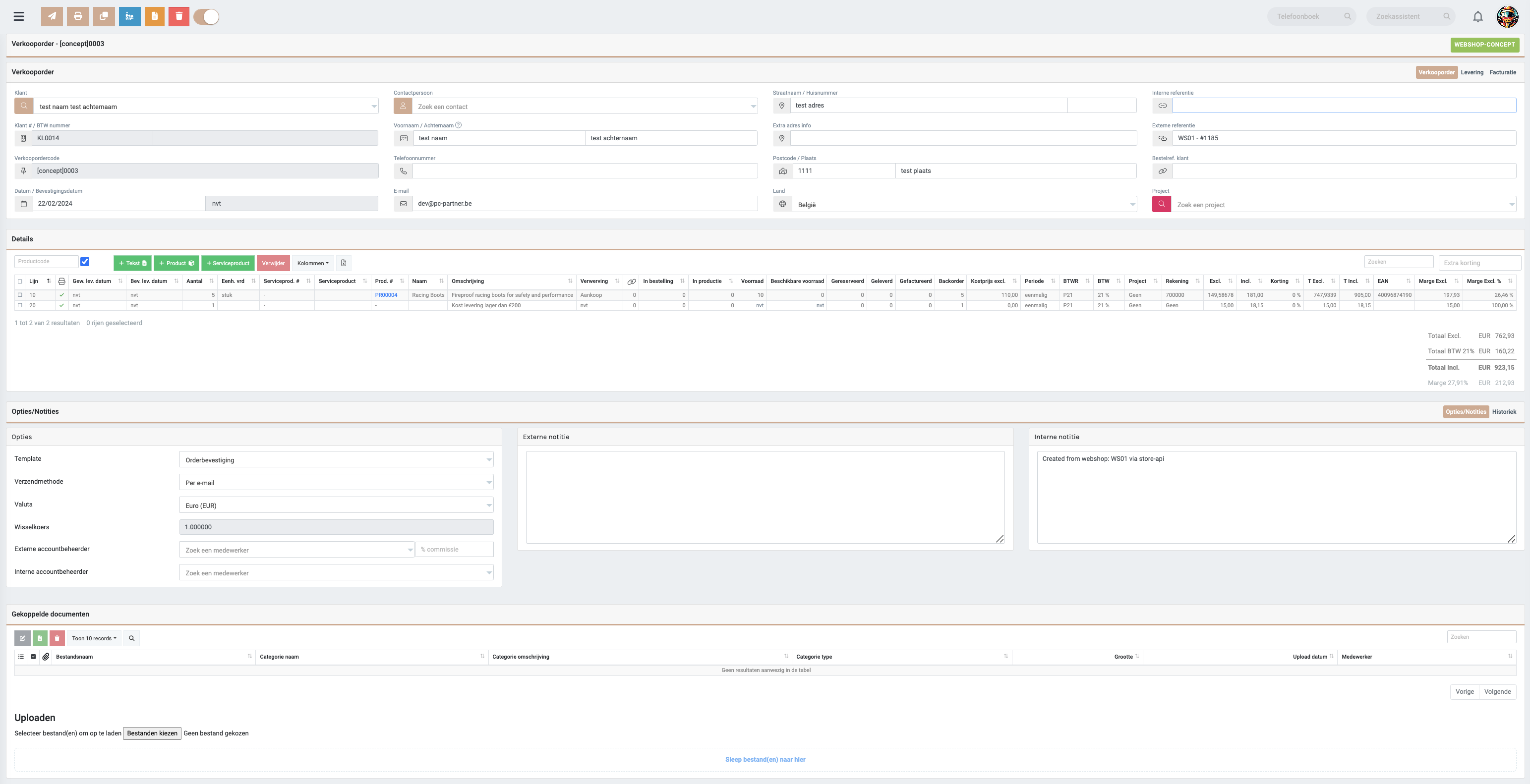Select checkbox for line 10

[20, 295]
